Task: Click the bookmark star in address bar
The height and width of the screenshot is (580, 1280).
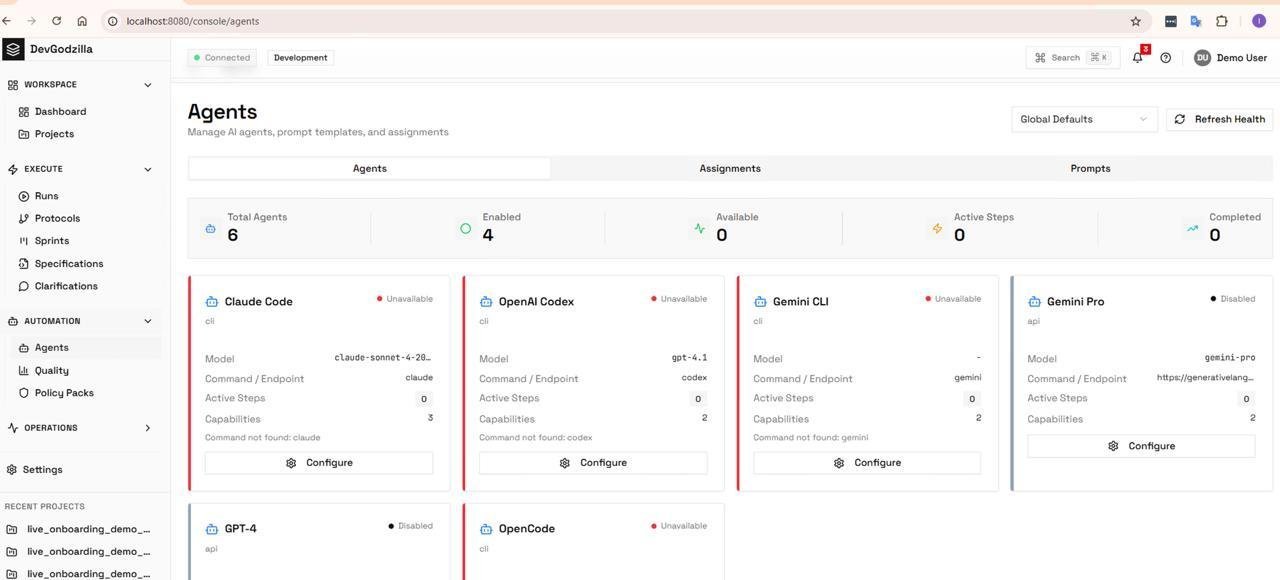Action: (x=1135, y=21)
